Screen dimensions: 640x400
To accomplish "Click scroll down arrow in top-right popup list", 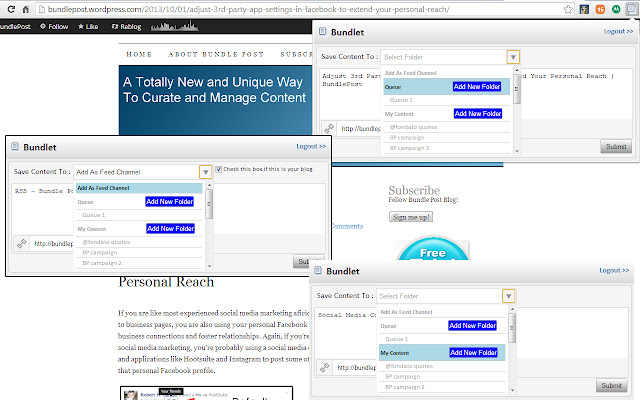I will (x=517, y=151).
